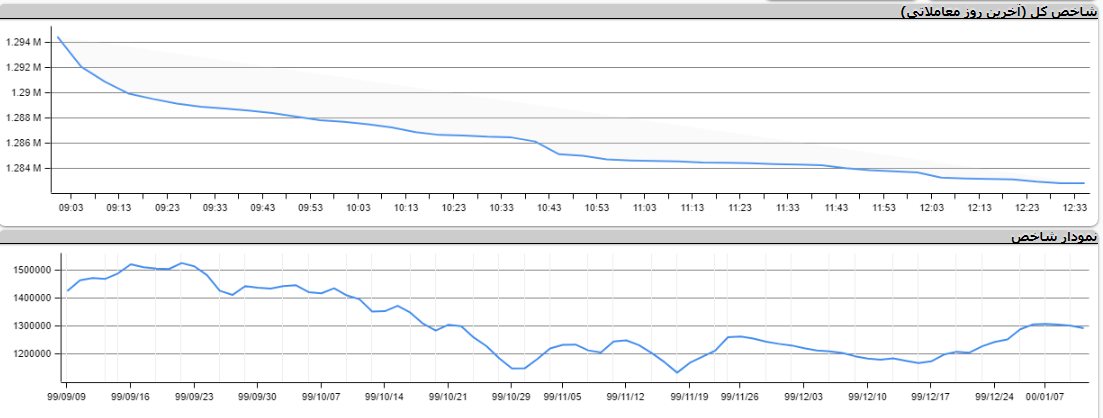Click the 'نمودار شاخص' panel title
Image resolution: width=1103 pixels, height=418 pixels.
pos(1054,237)
